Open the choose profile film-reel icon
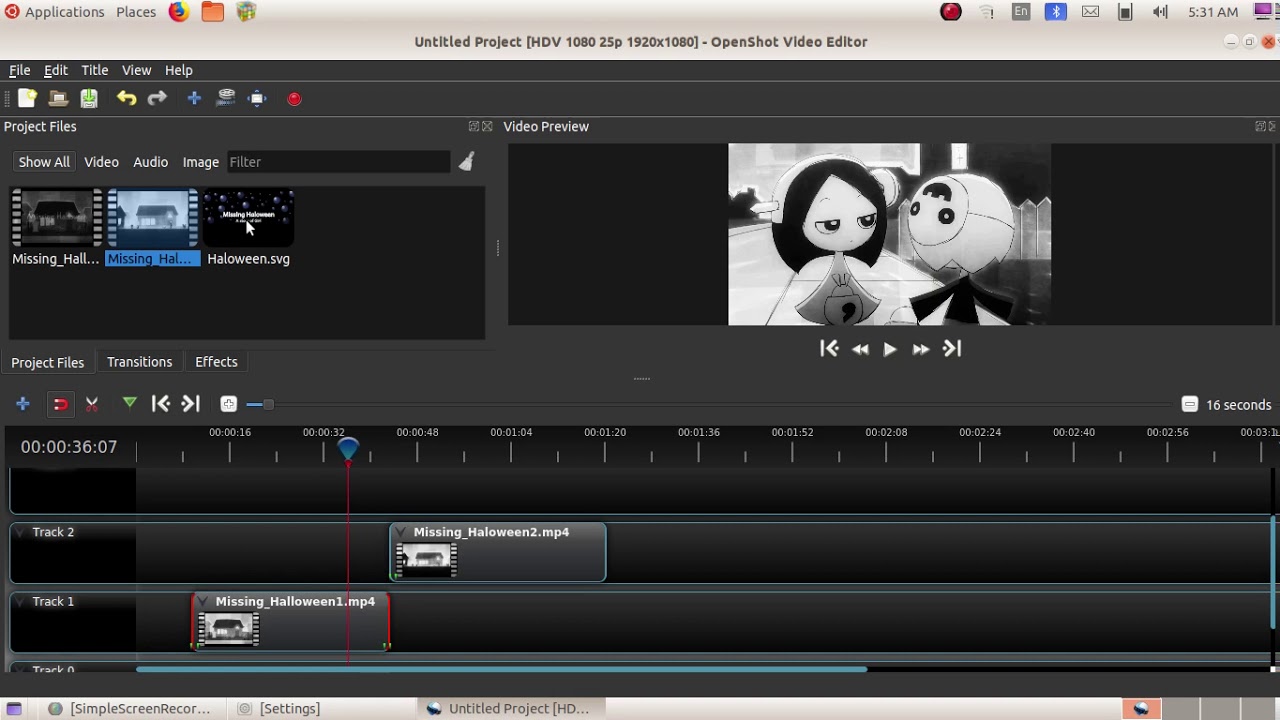The height and width of the screenshot is (720, 1280). (x=226, y=98)
